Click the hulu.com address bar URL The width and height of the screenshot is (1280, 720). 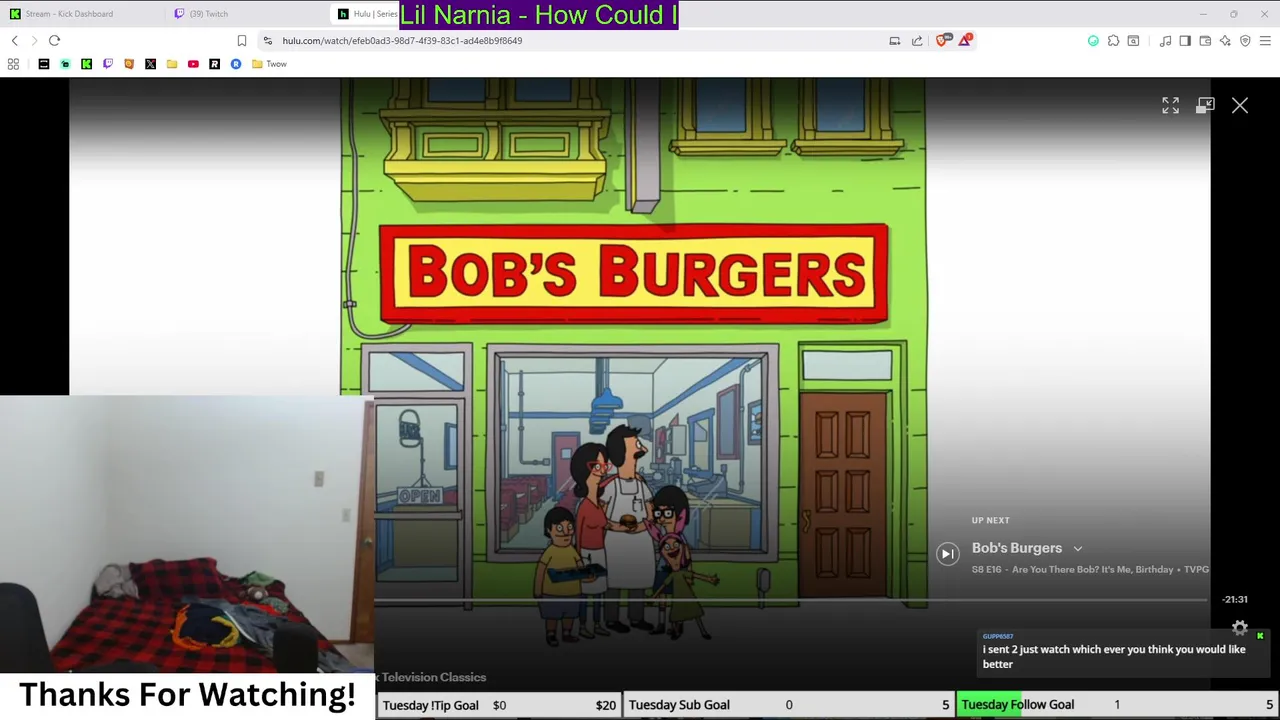(402, 41)
